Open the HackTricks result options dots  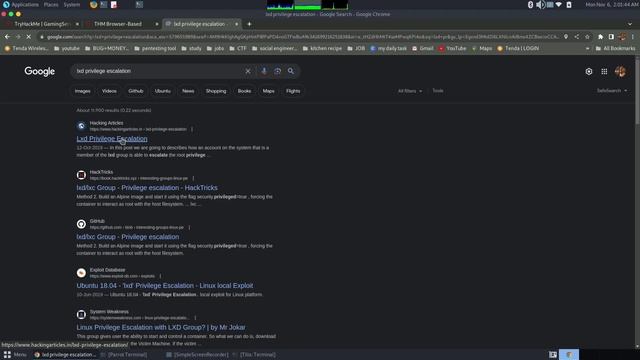pyautogui.click(x=193, y=178)
